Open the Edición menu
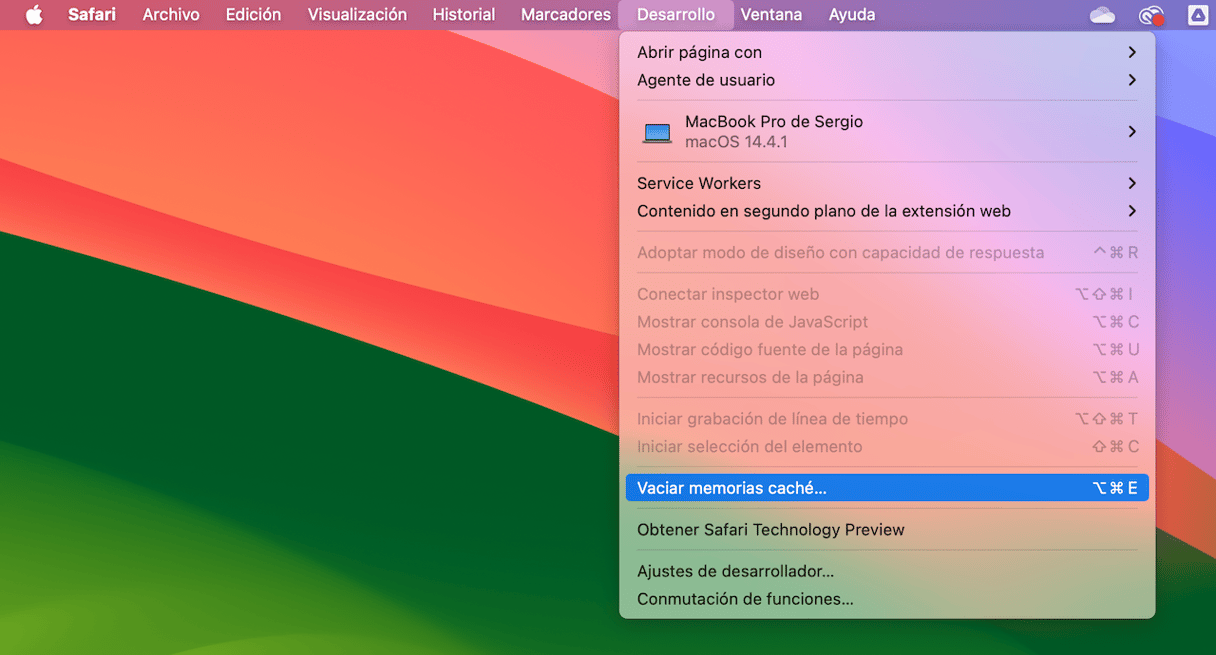This screenshot has width=1216, height=655. click(x=253, y=15)
